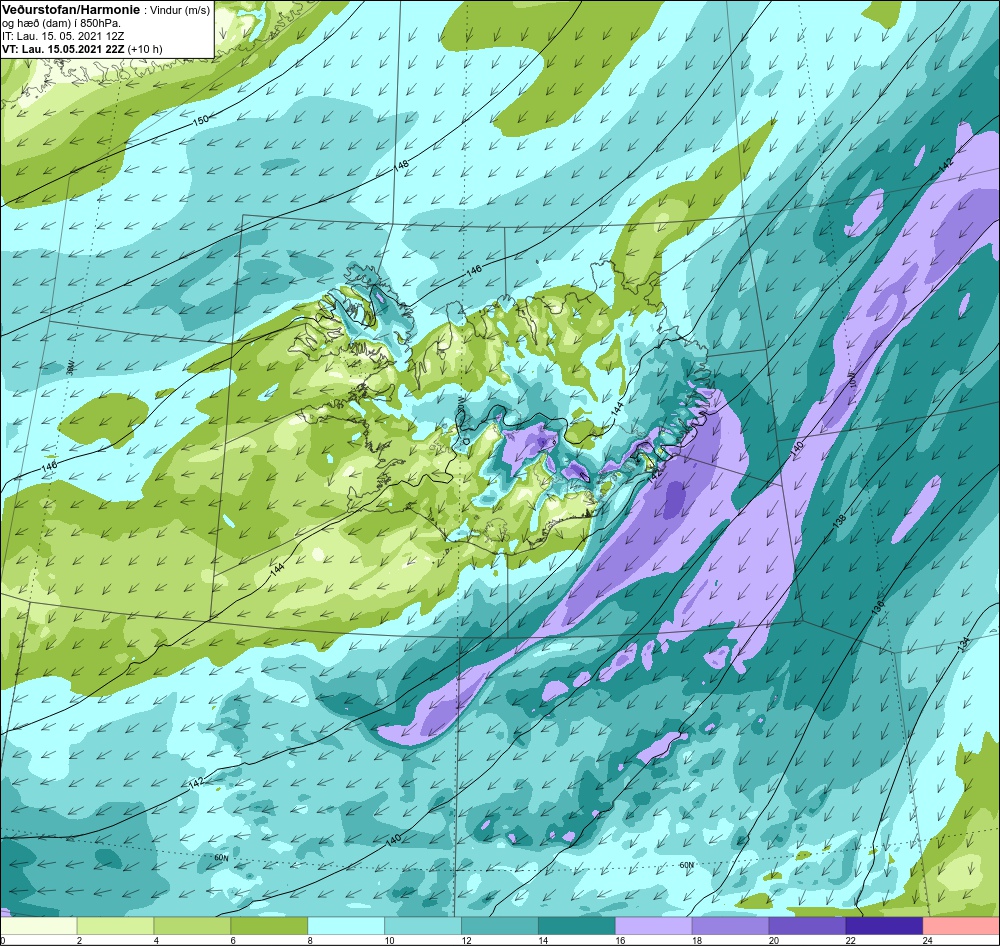Select the 'Vindur (m/s)' label in header
Screen dimensions: 1000x946
(180, 11)
